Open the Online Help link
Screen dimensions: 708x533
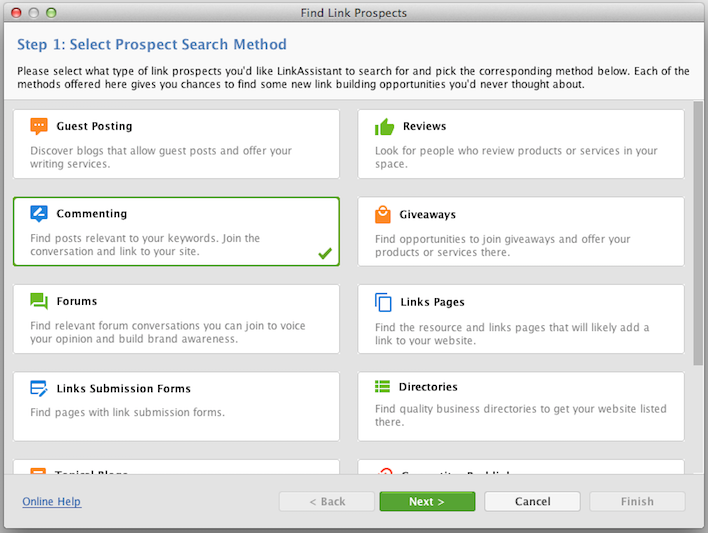click(x=51, y=501)
